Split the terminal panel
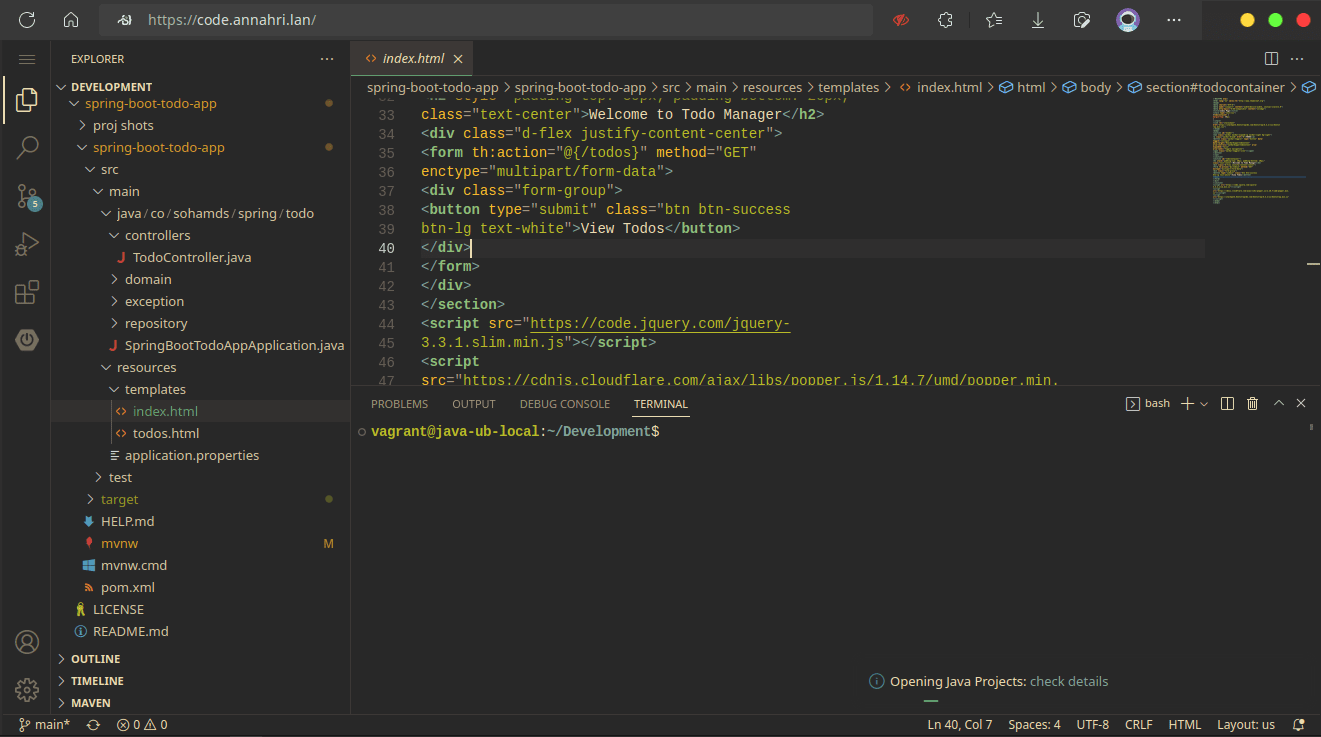 [x=1227, y=403]
